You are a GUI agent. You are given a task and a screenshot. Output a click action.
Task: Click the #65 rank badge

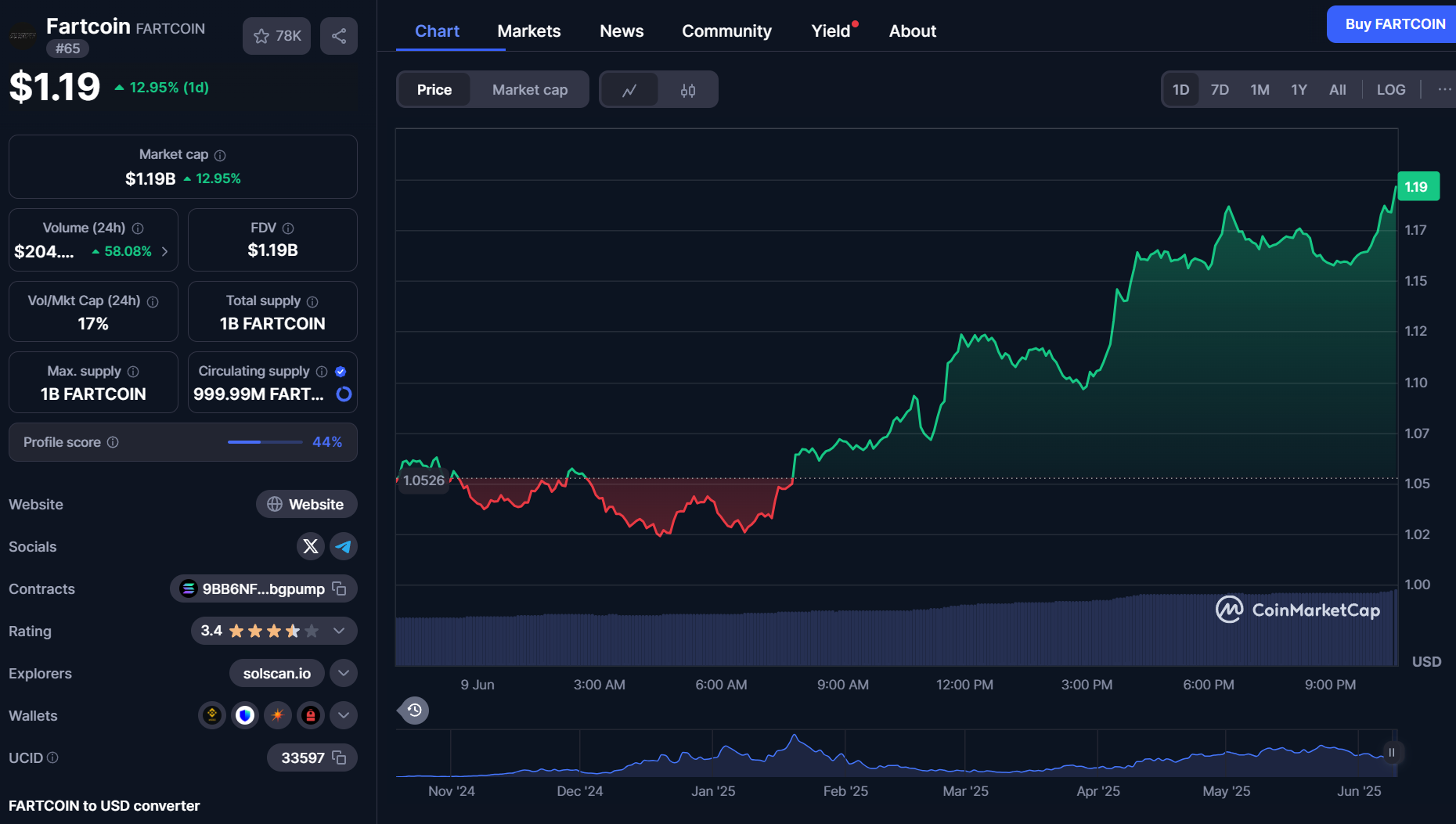point(67,49)
